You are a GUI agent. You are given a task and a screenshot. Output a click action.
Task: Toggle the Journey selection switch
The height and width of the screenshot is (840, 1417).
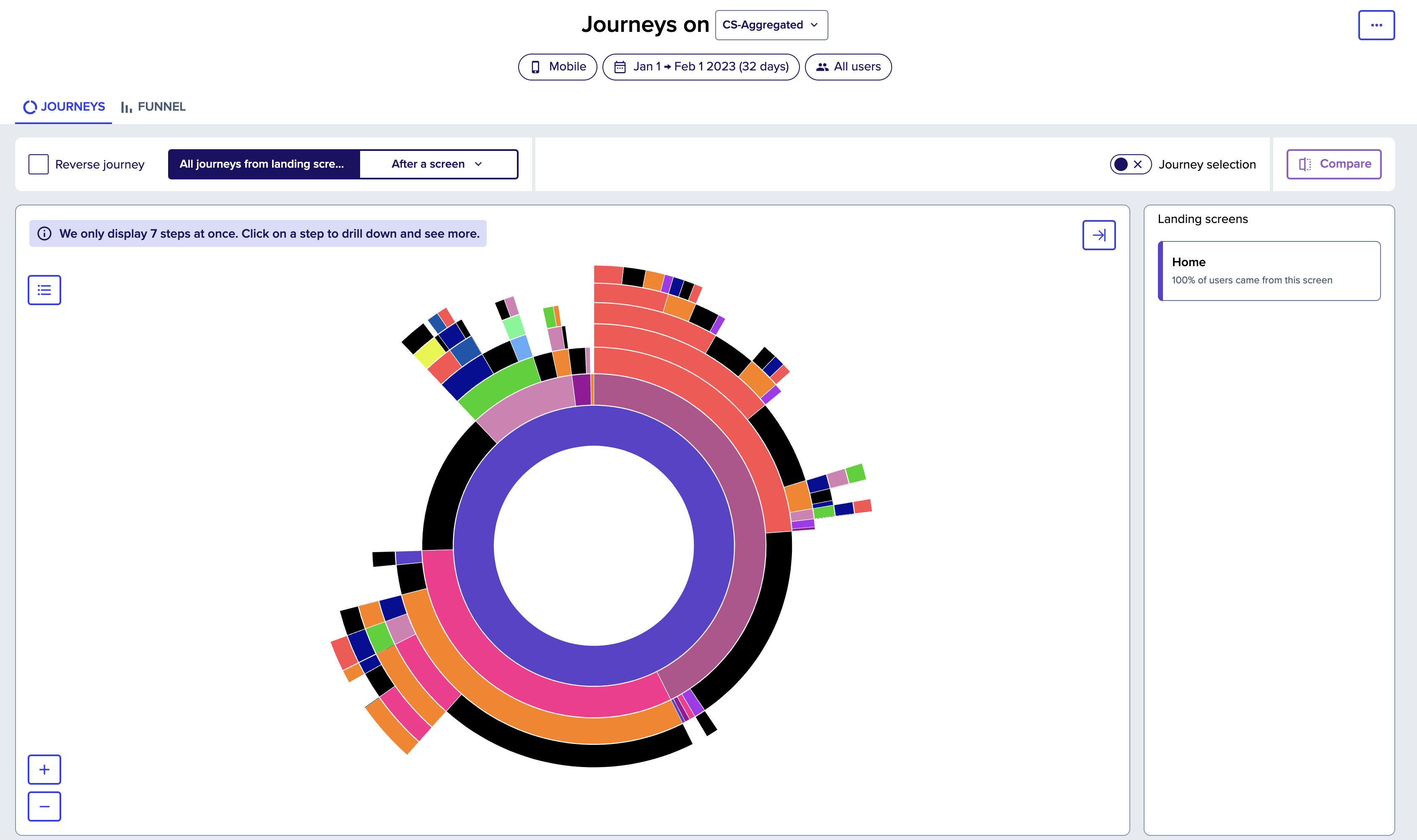pyautogui.click(x=1130, y=164)
